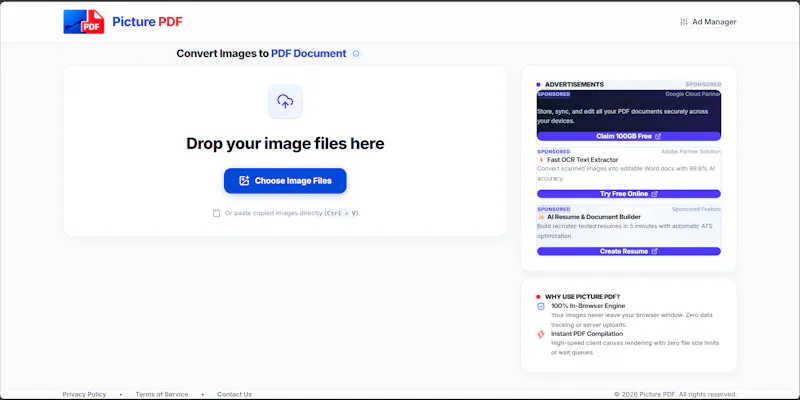Click the flame icon beside Fast OCR Text Extractor

pos(541,160)
